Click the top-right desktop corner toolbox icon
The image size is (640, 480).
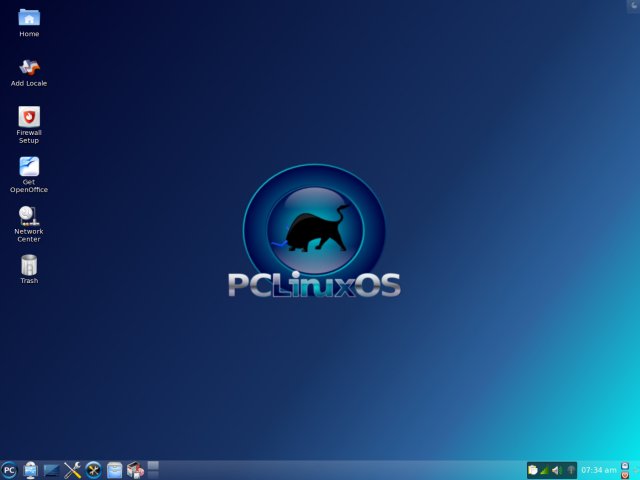tap(634, 6)
